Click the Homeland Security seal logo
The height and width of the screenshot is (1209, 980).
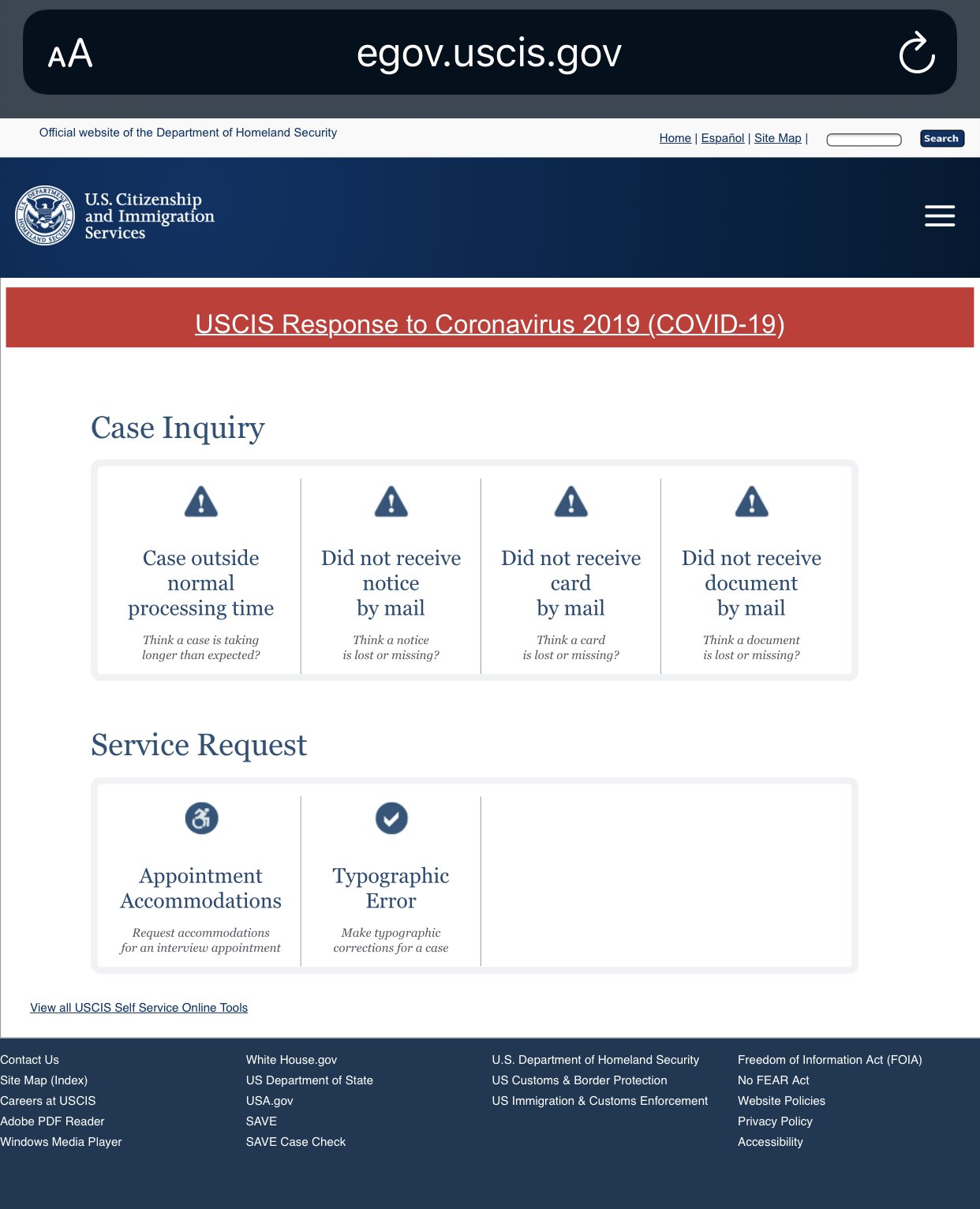[x=45, y=215]
